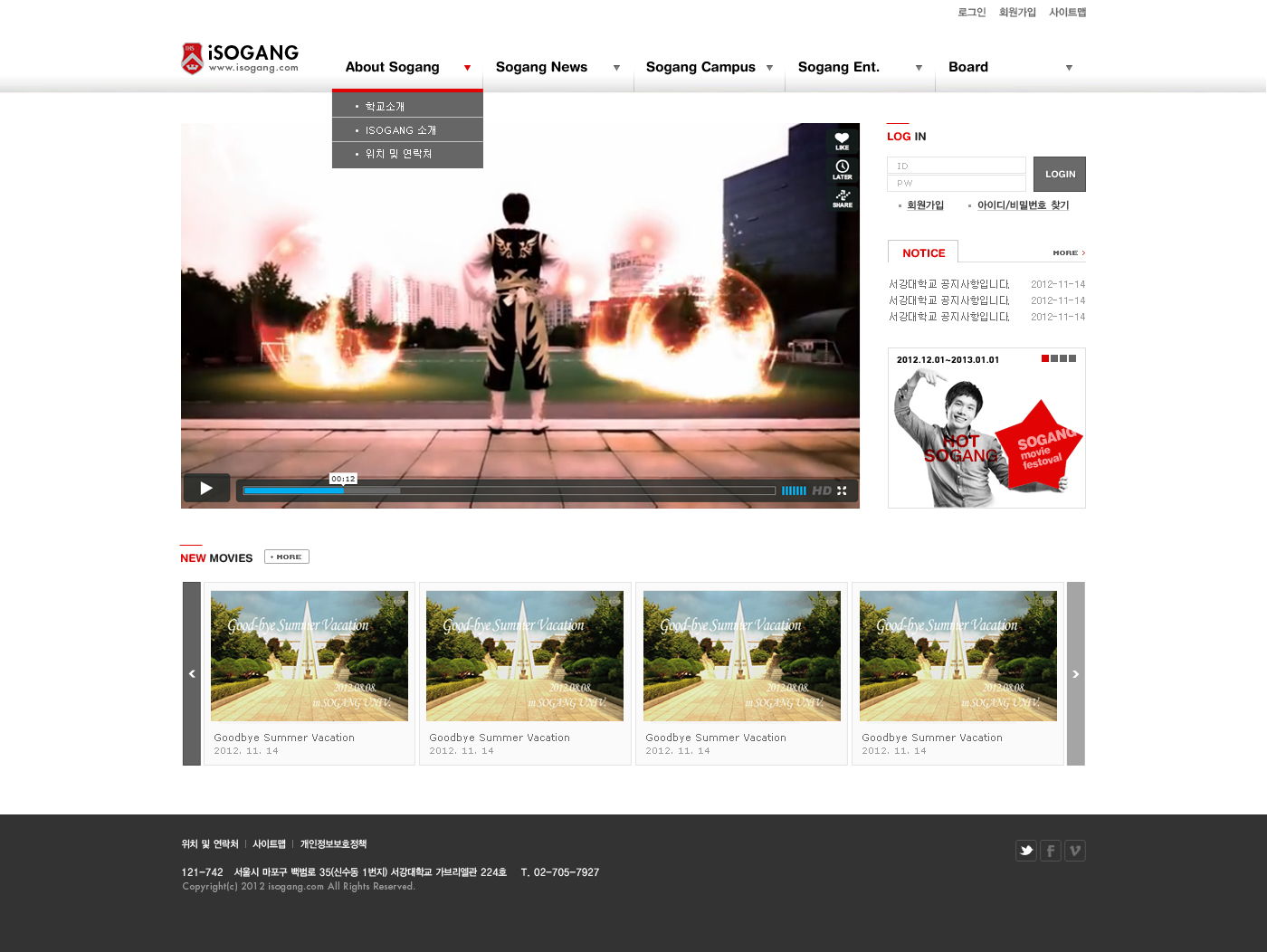Adjust the video volume bars
The width and height of the screenshot is (1267, 952).
pos(794,490)
